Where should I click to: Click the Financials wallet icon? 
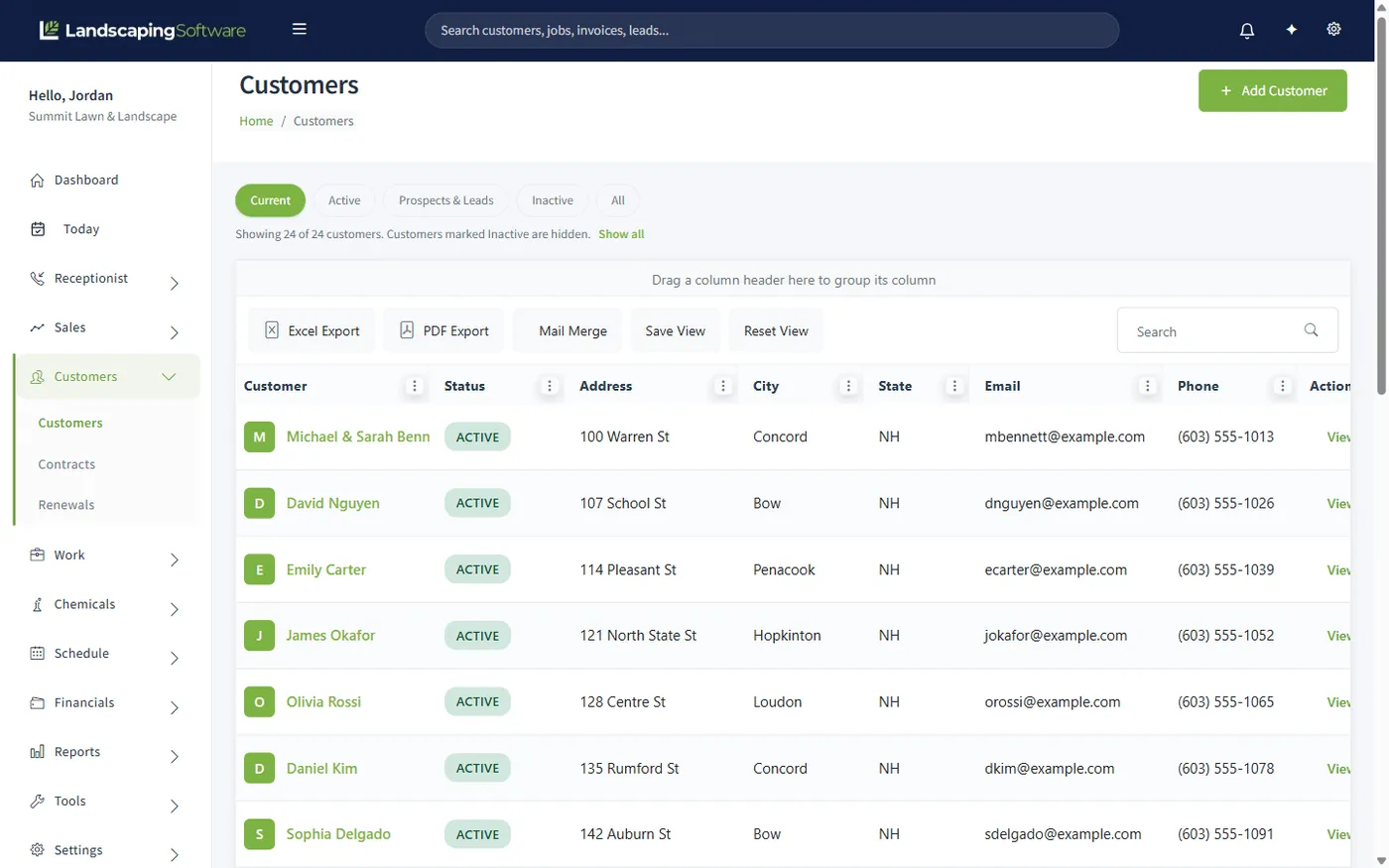click(38, 702)
